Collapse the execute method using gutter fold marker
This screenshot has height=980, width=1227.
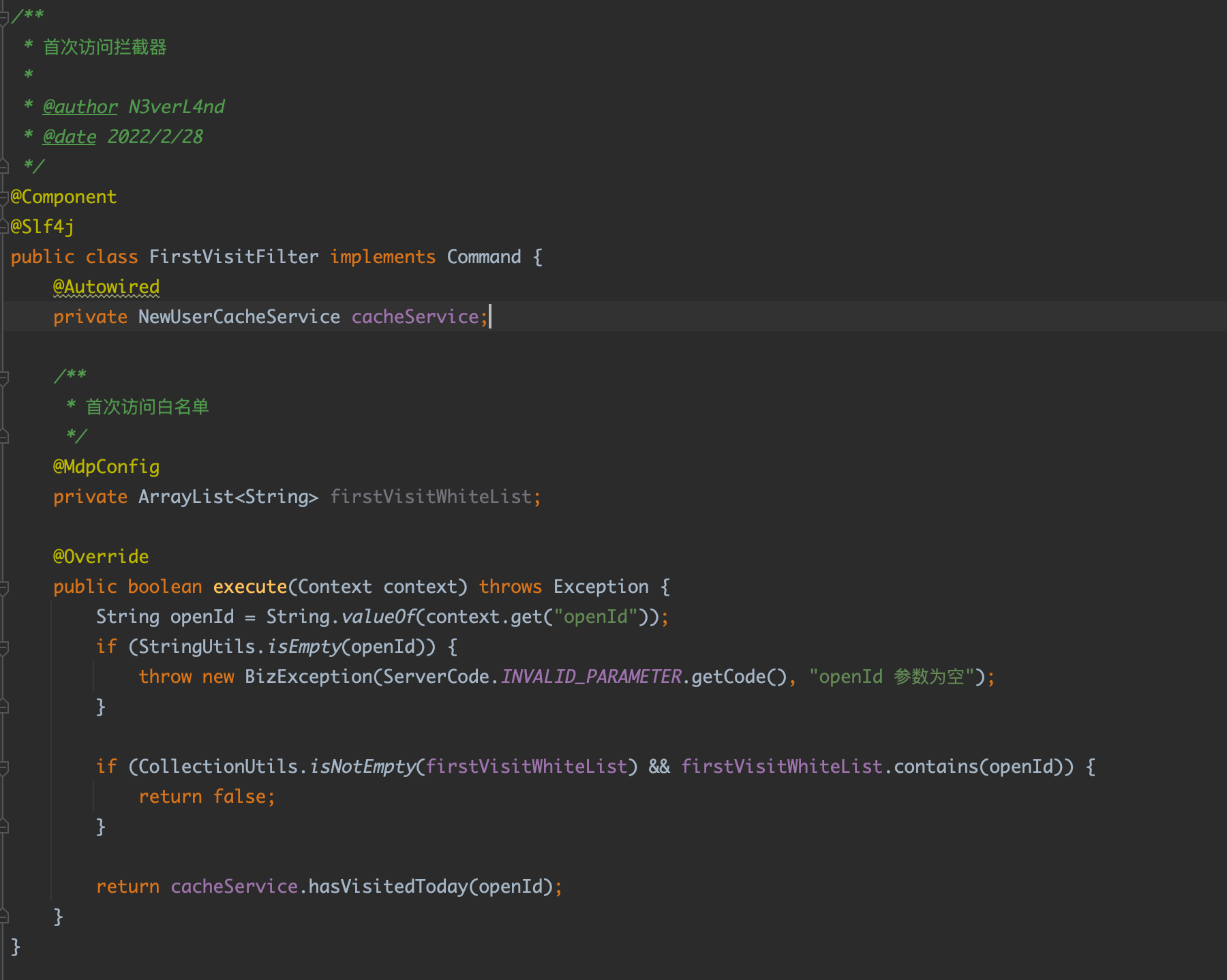click(x=3, y=587)
